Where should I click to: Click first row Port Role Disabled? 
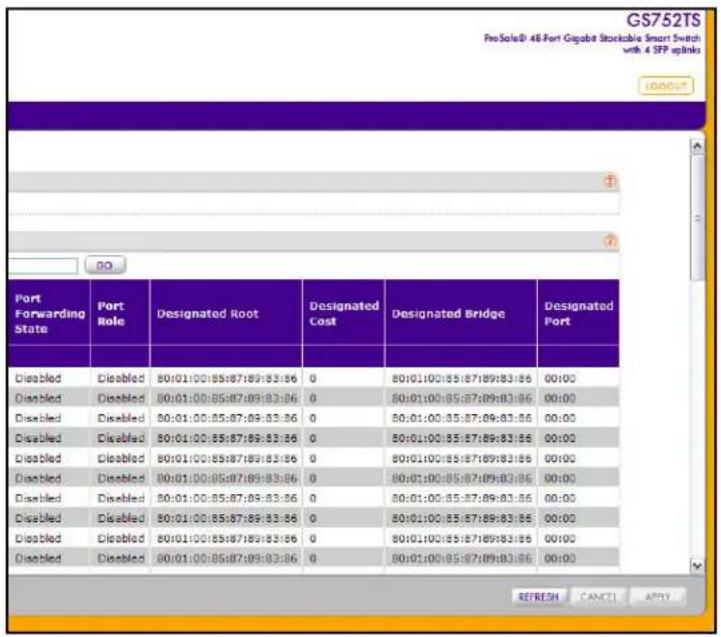pos(121,379)
